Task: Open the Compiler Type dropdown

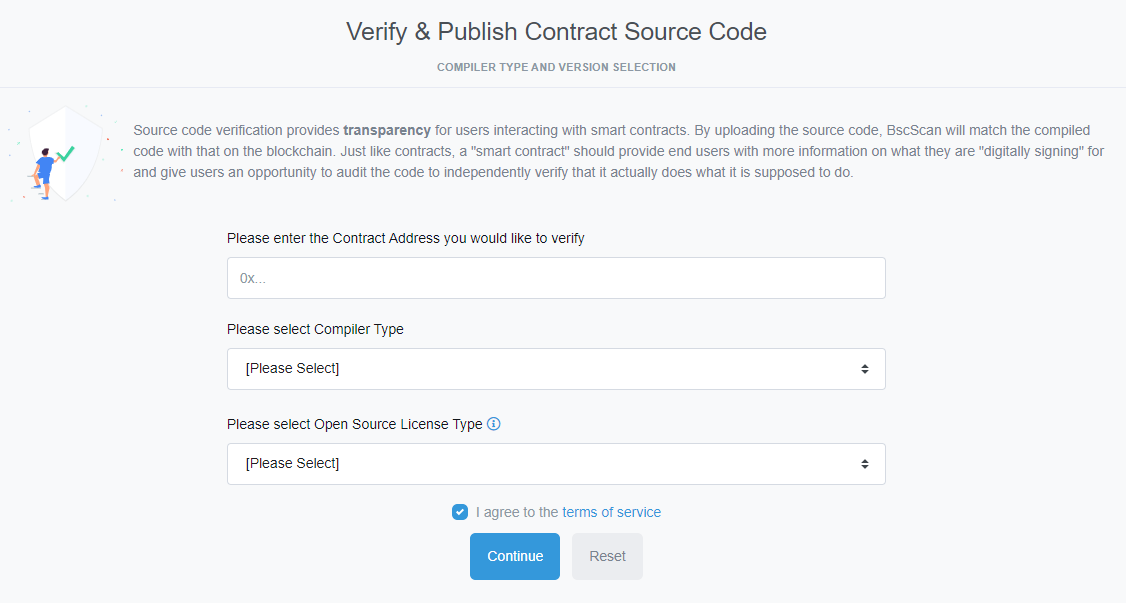Action: pos(556,369)
